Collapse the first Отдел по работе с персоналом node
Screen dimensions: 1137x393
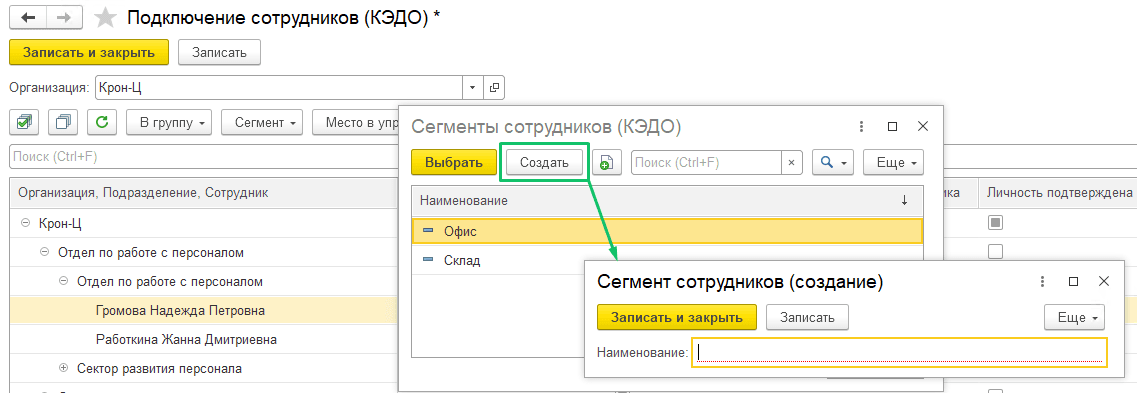[x=44, y=252]
